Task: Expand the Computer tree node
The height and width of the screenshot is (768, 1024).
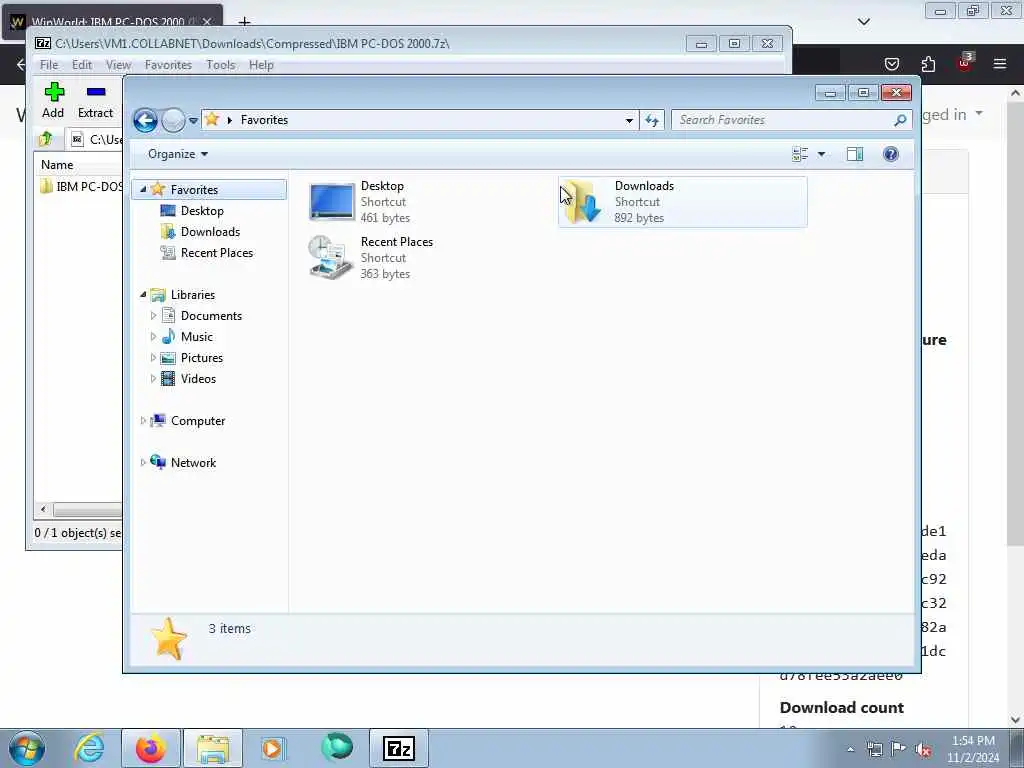Action: coord(143,421)
